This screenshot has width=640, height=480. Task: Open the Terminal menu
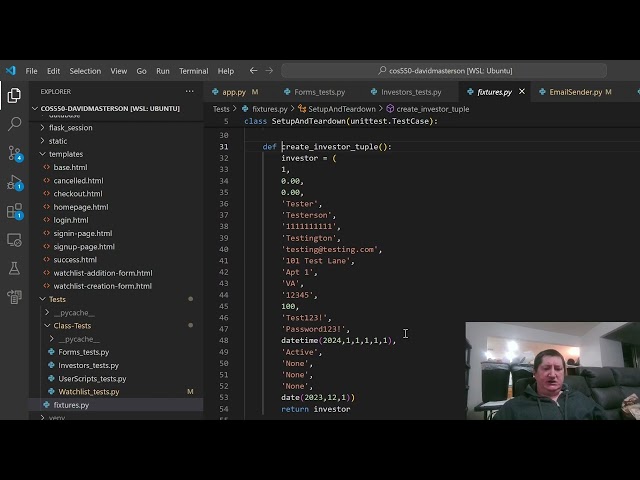[x=193, y=71]
